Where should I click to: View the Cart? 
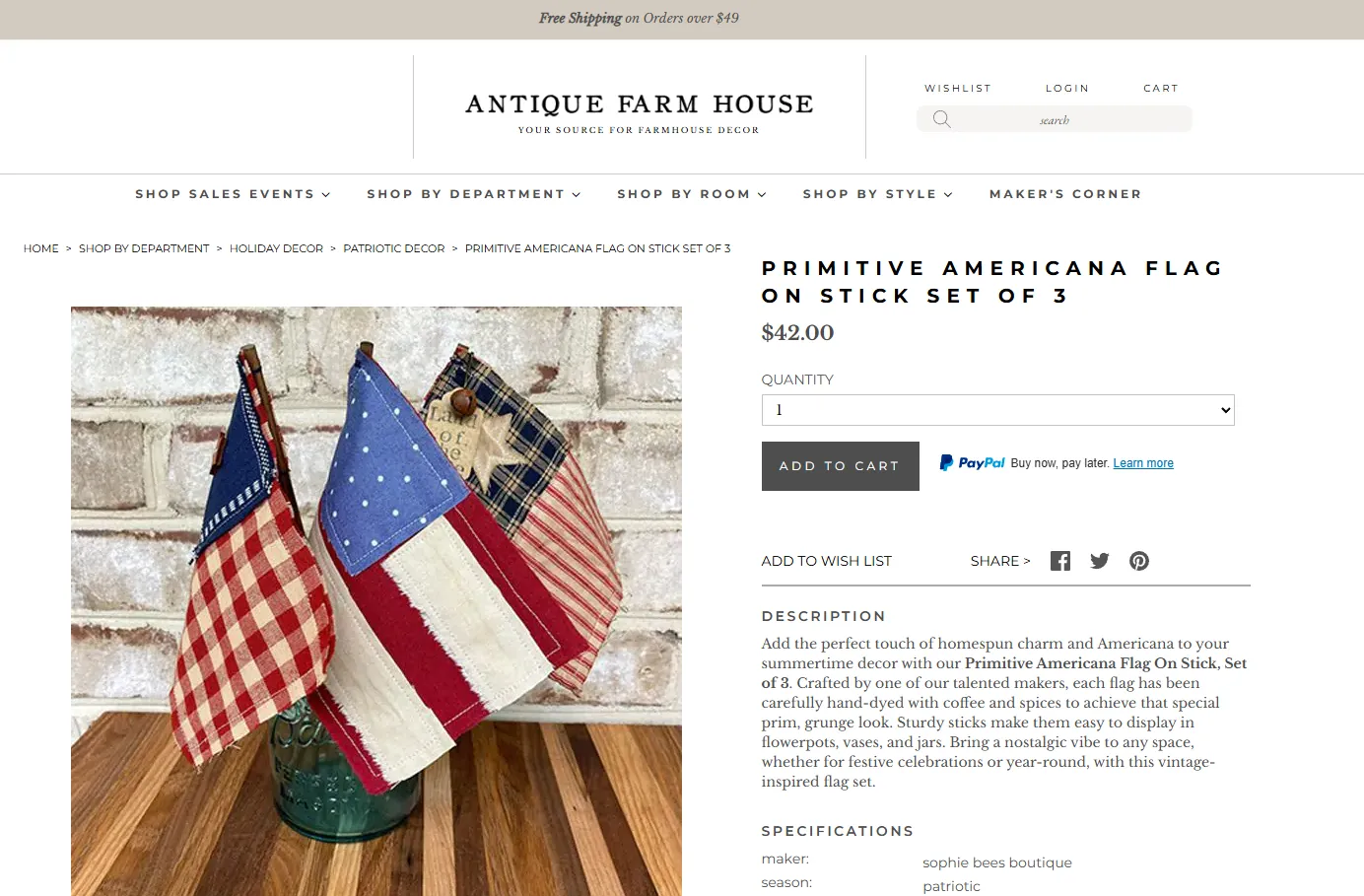(1161, 88)
